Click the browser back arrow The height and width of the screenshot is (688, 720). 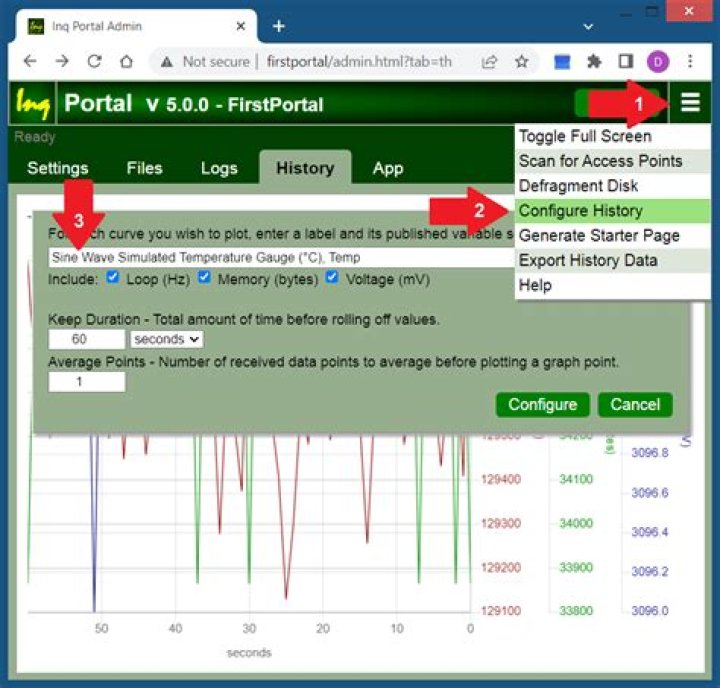click(30, 61)
